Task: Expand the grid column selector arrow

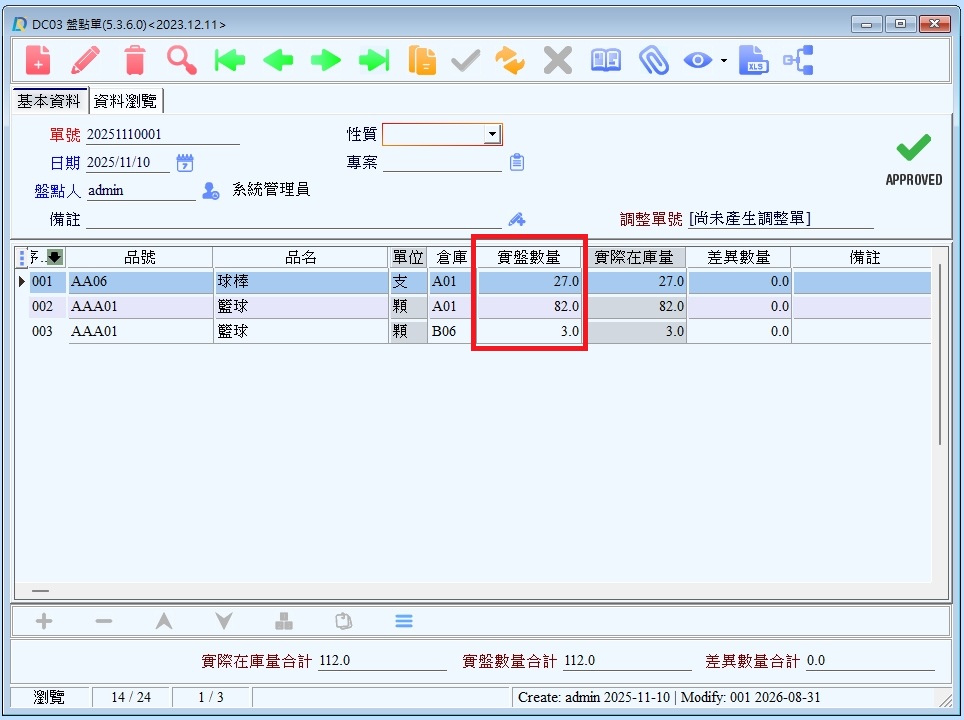Action: pyautogui.click(x=55, y=257)
